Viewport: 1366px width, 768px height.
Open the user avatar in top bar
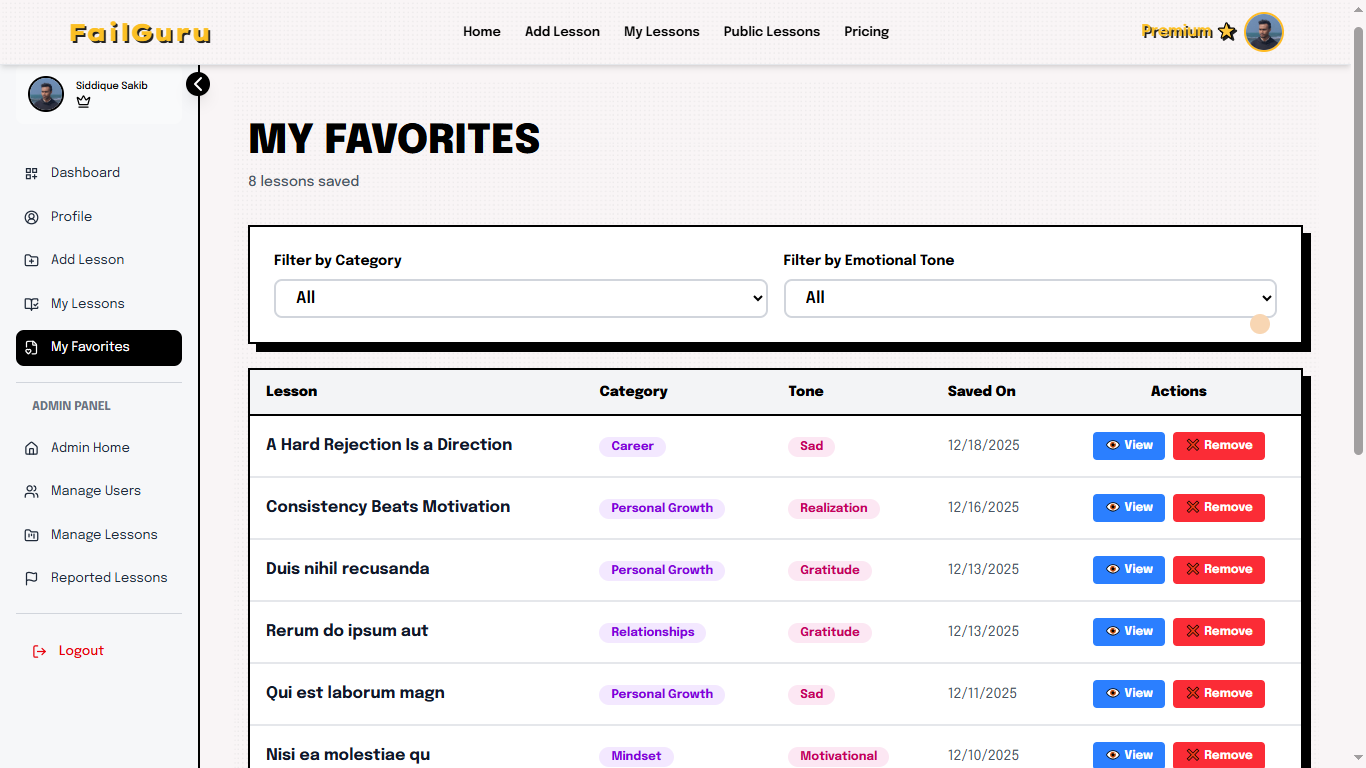(x=1264, y=32)
